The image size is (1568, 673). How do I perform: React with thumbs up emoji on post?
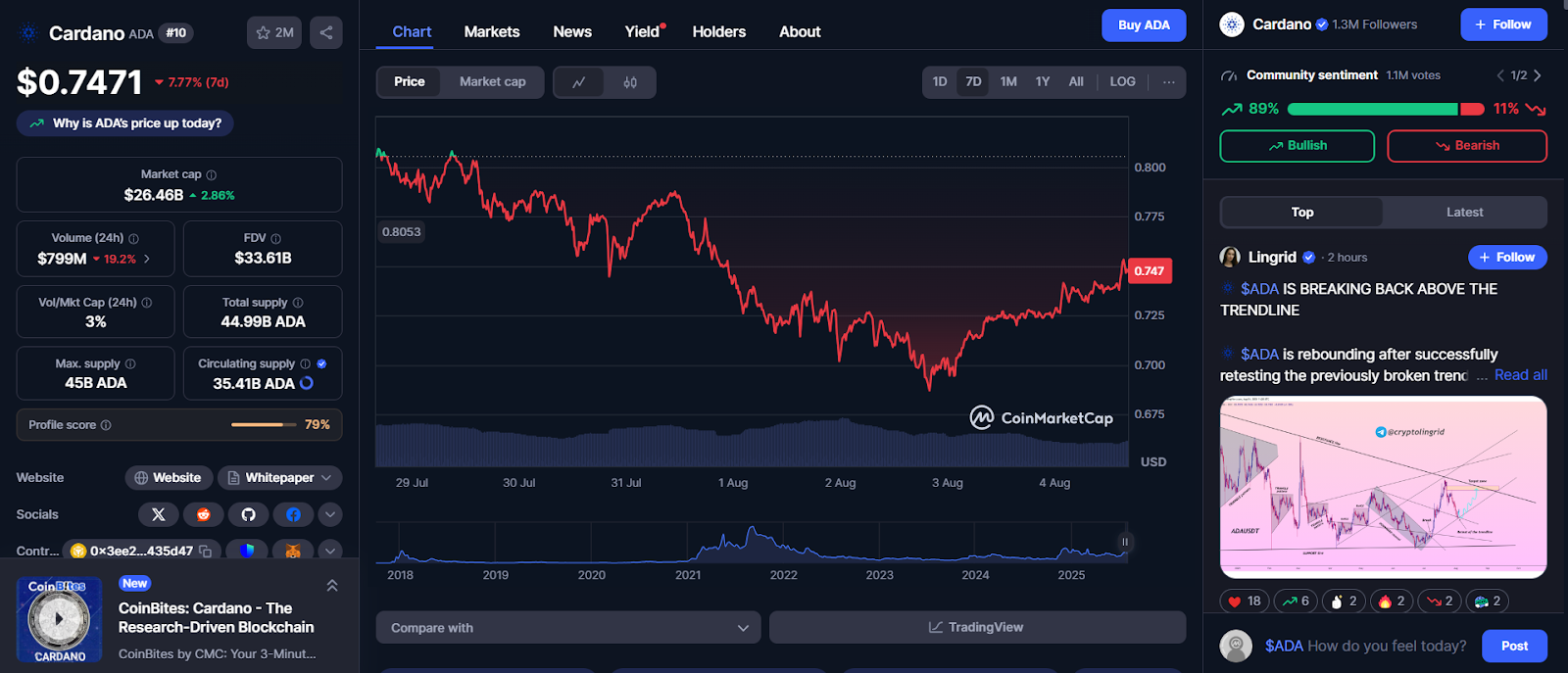1344,601
